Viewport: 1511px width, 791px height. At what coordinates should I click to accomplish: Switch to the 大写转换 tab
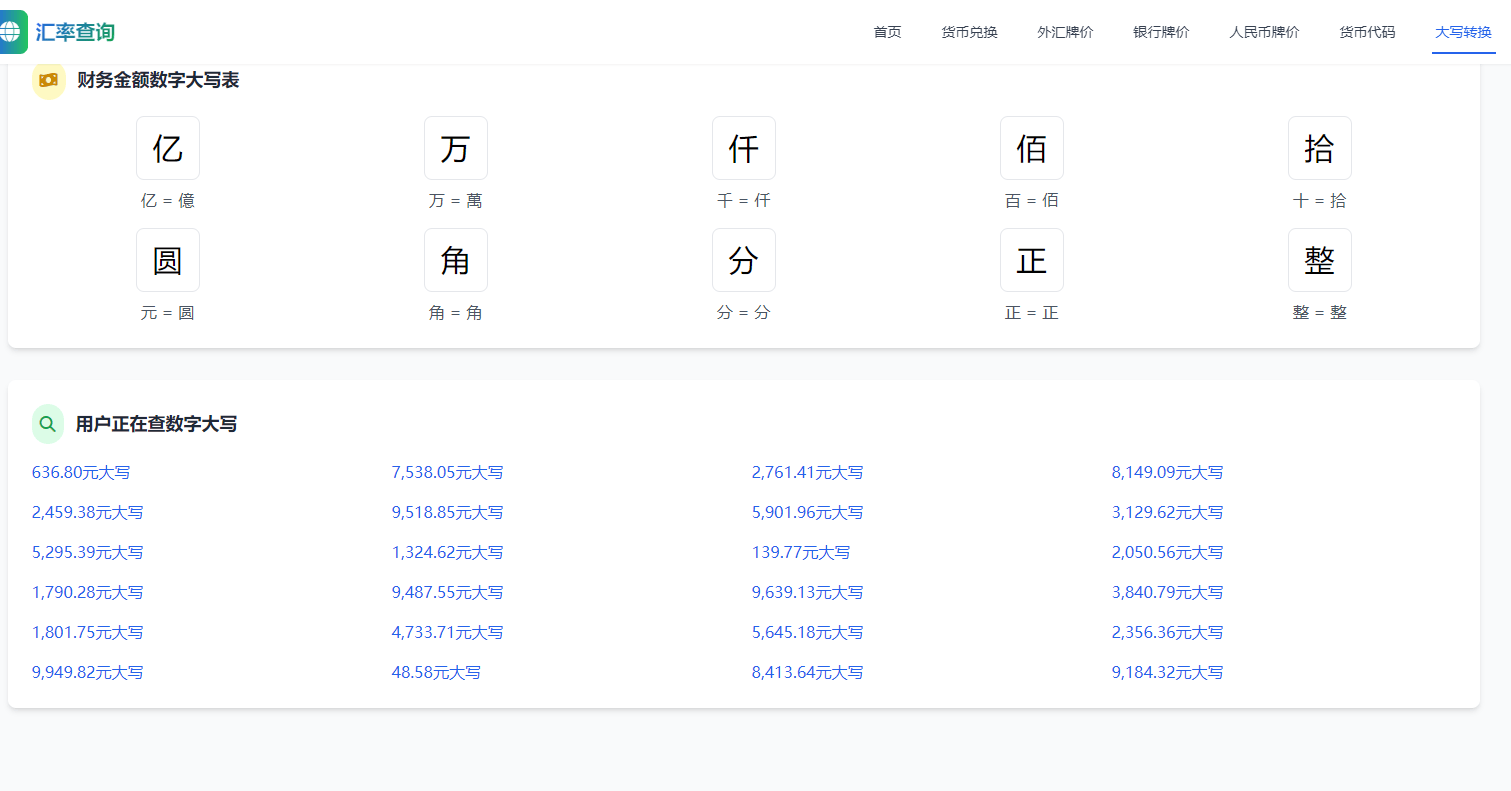(1463, 32)
